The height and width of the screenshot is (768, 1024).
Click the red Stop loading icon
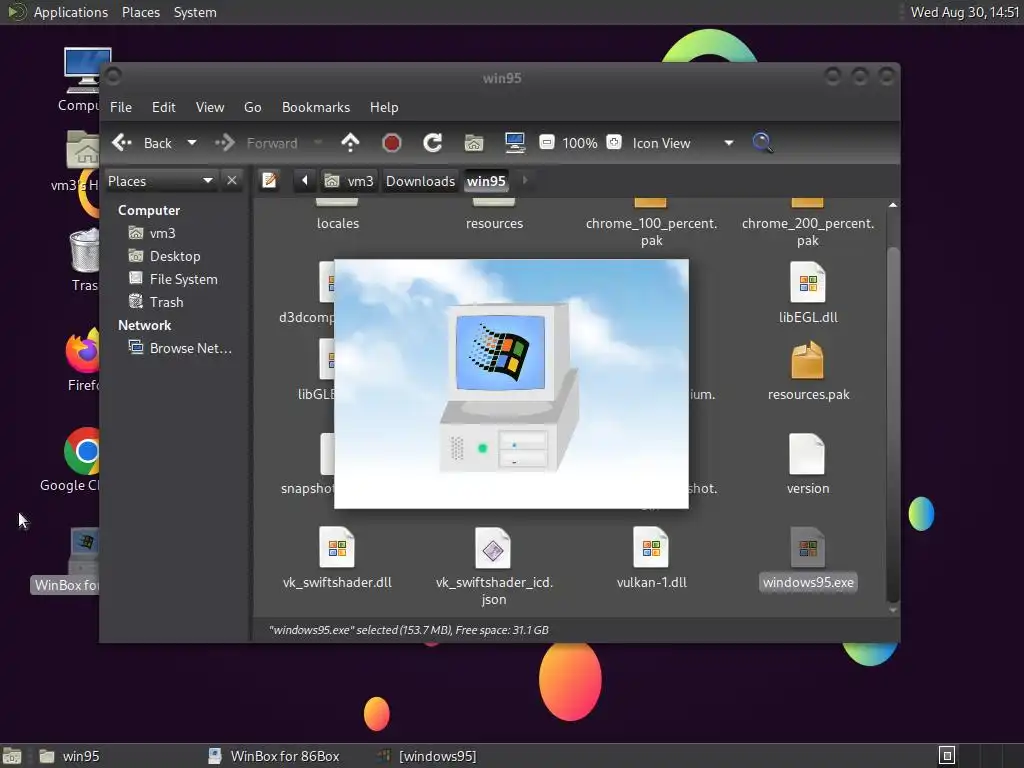pyautogui.click(x=391, y=142)
